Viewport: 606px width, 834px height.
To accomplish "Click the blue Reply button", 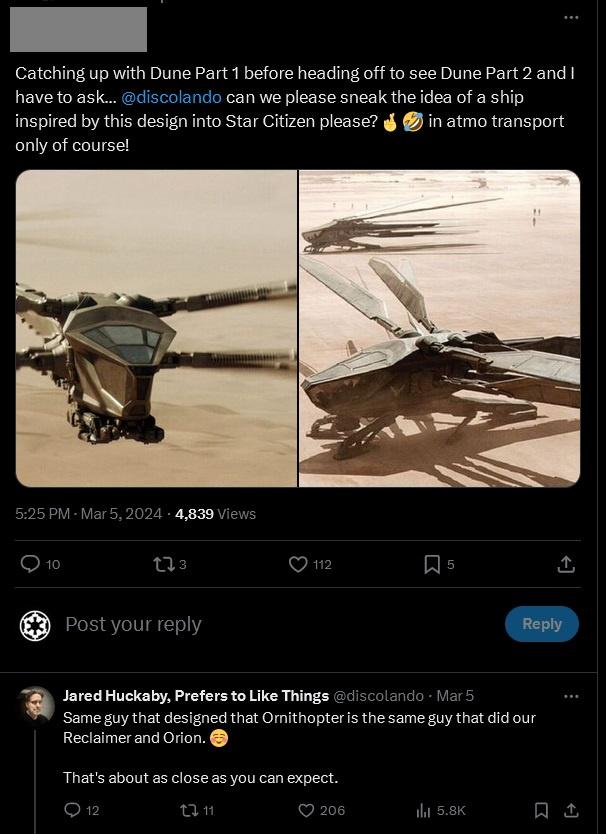I will (x=541, y=624).
